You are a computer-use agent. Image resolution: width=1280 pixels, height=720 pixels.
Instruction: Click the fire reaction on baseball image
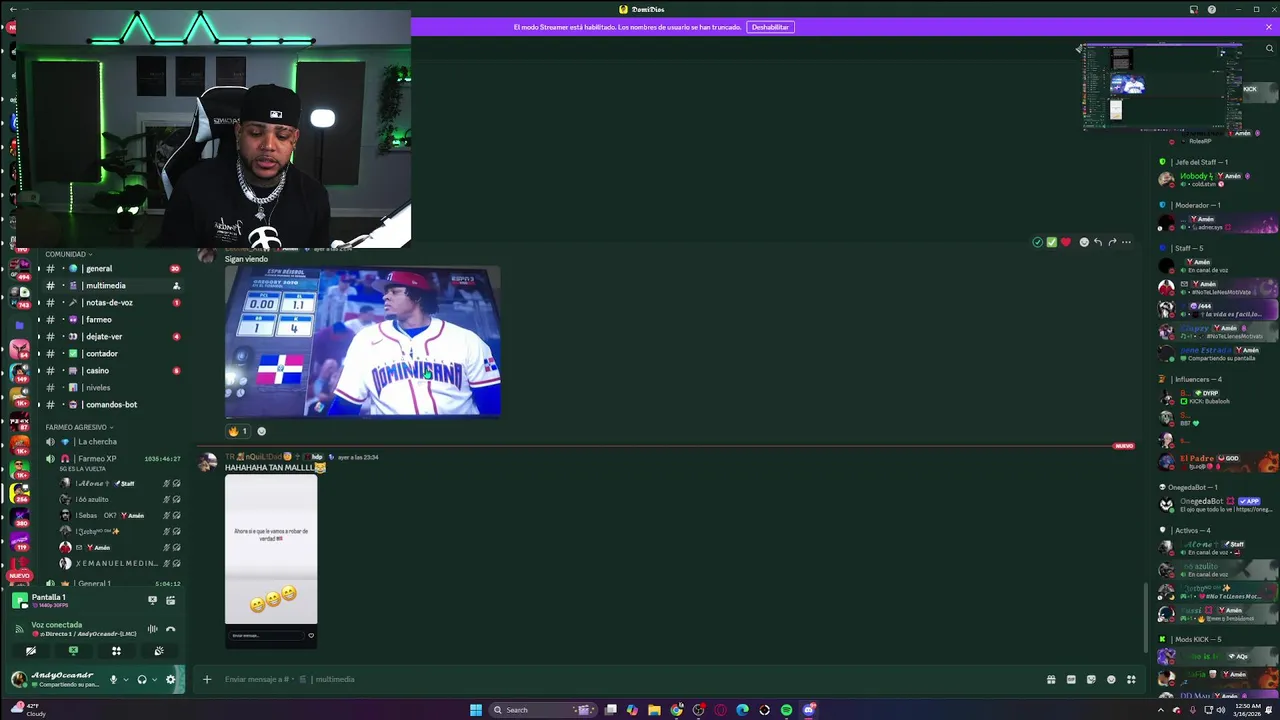coord(237,431)
